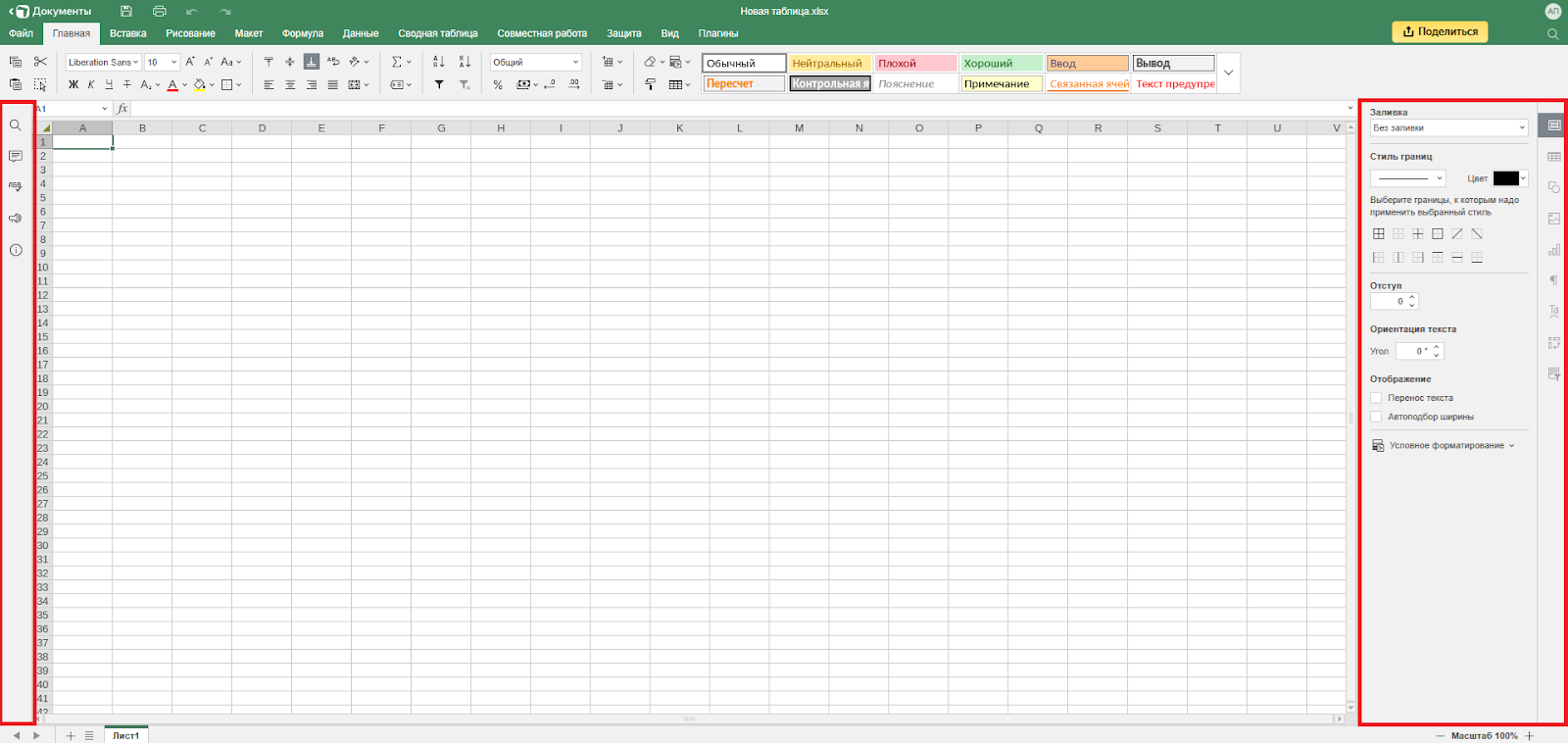Apply the red font color A

point(172,84)
